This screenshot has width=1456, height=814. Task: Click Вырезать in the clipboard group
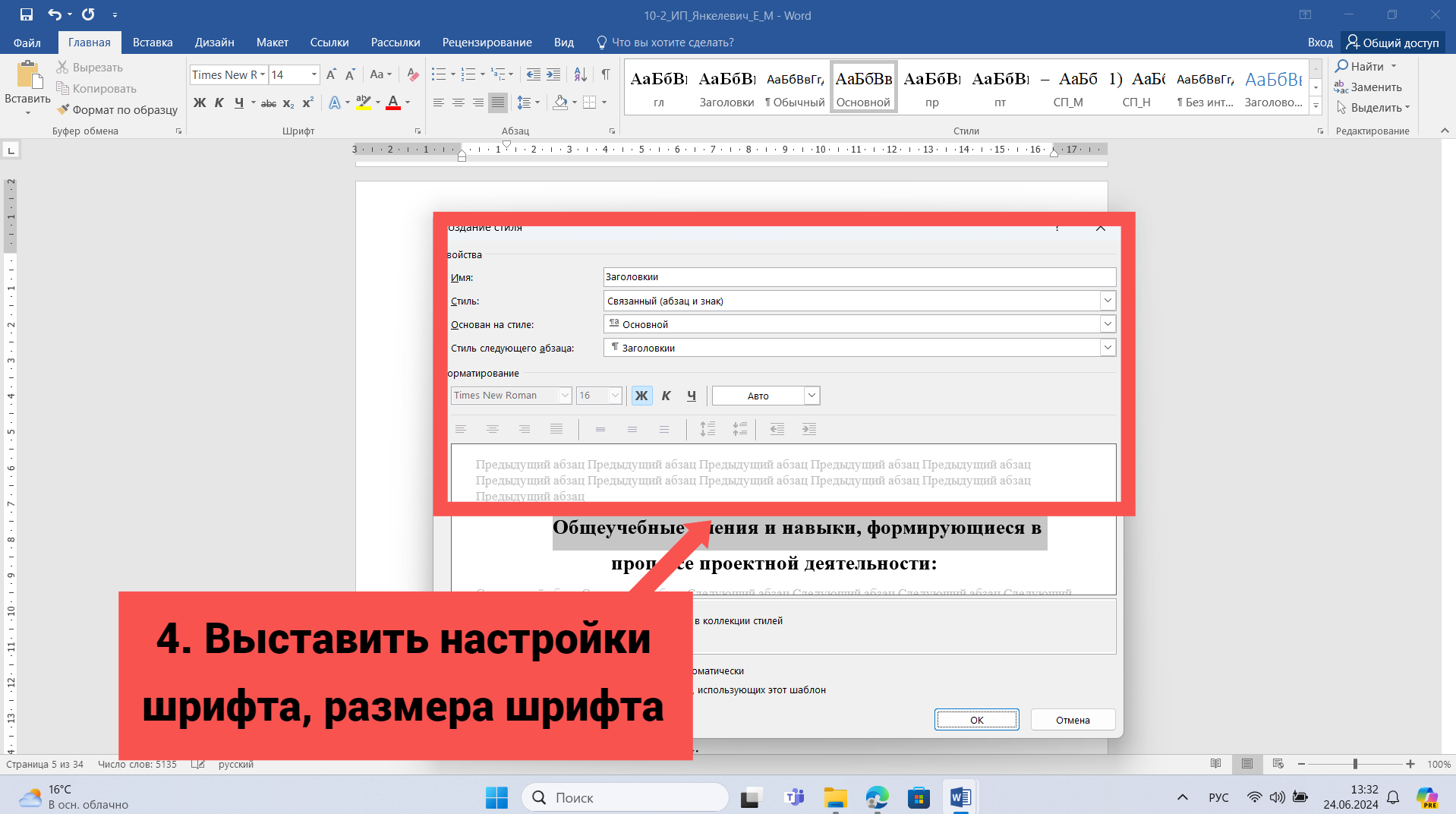90,68
